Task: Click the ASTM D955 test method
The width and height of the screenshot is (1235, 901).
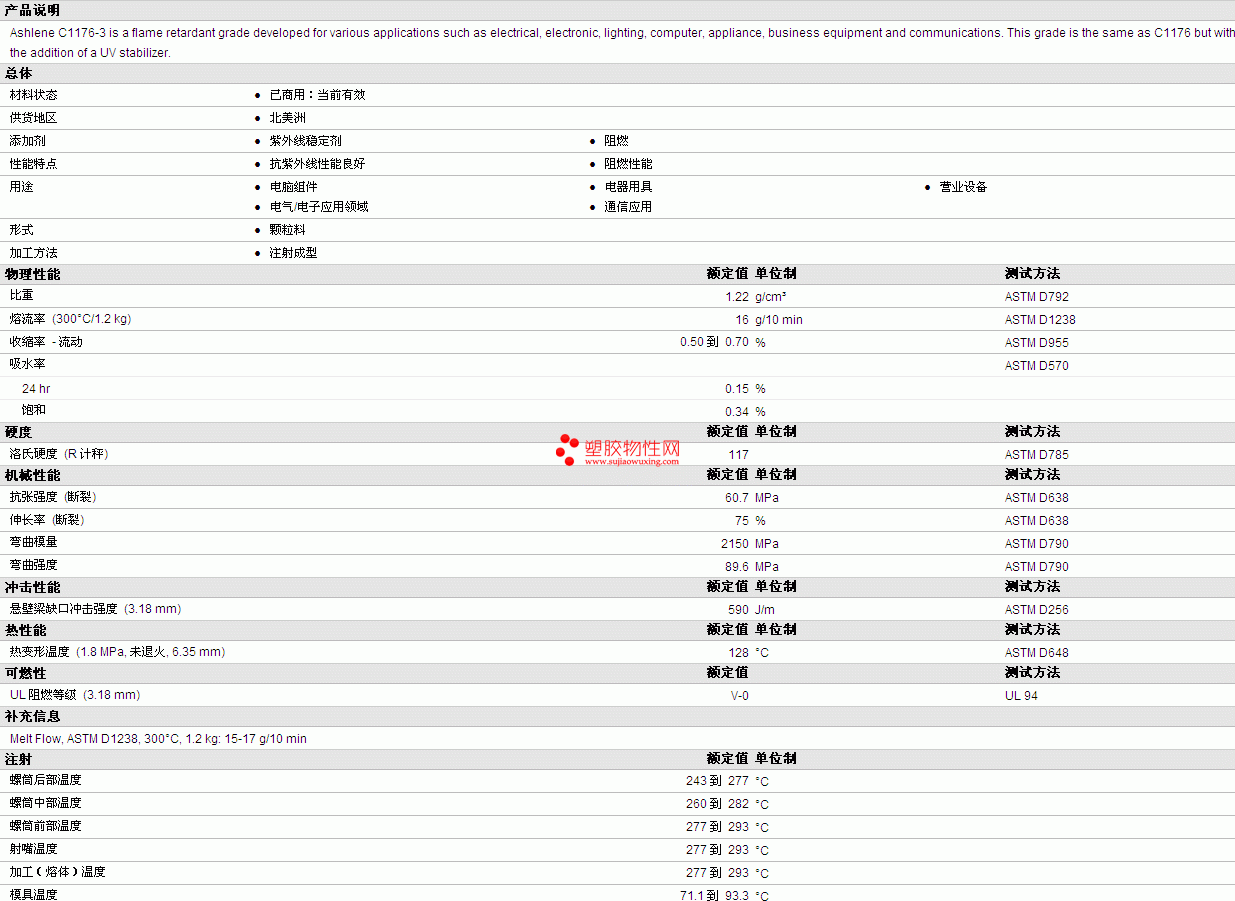Action: click(1037, 343)
